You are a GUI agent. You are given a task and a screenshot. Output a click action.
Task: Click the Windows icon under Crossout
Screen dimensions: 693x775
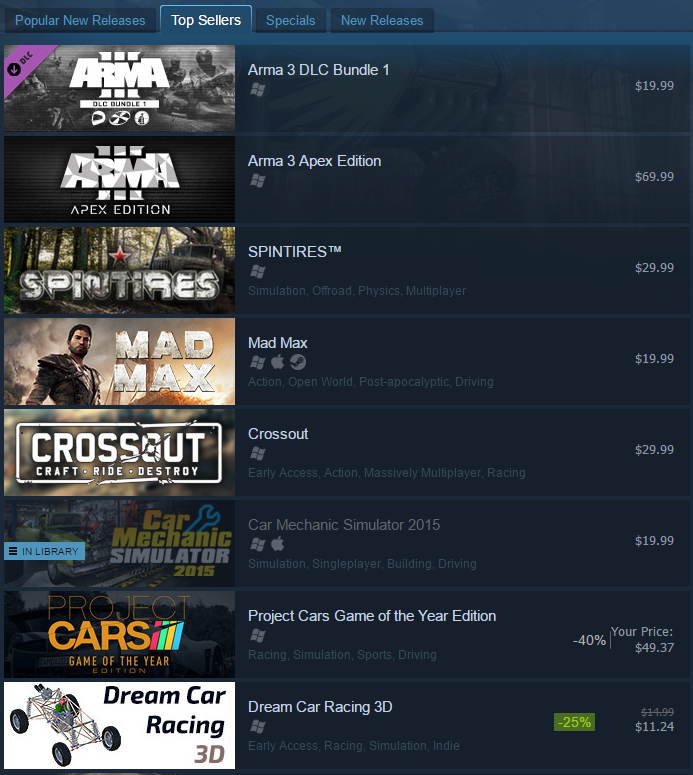[x=258, y=453]
